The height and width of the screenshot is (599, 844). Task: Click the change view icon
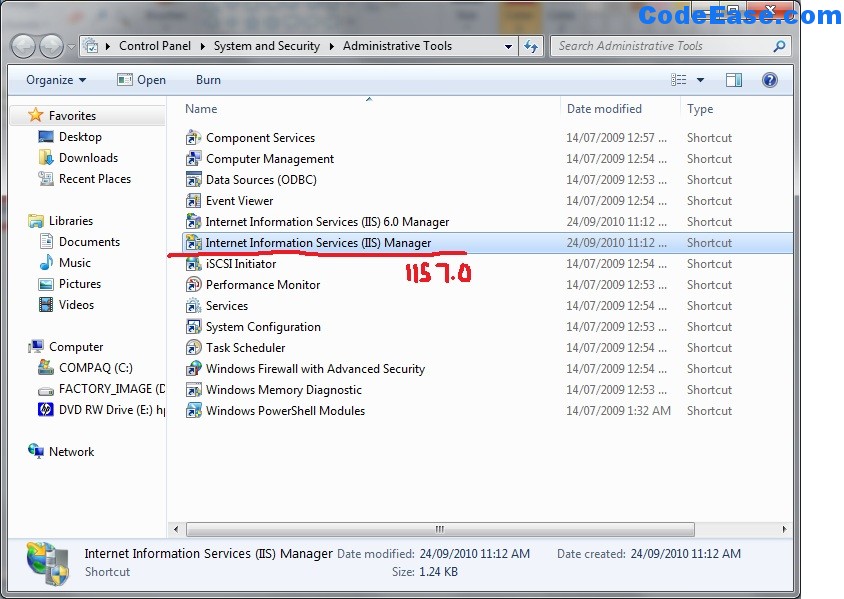679,80
